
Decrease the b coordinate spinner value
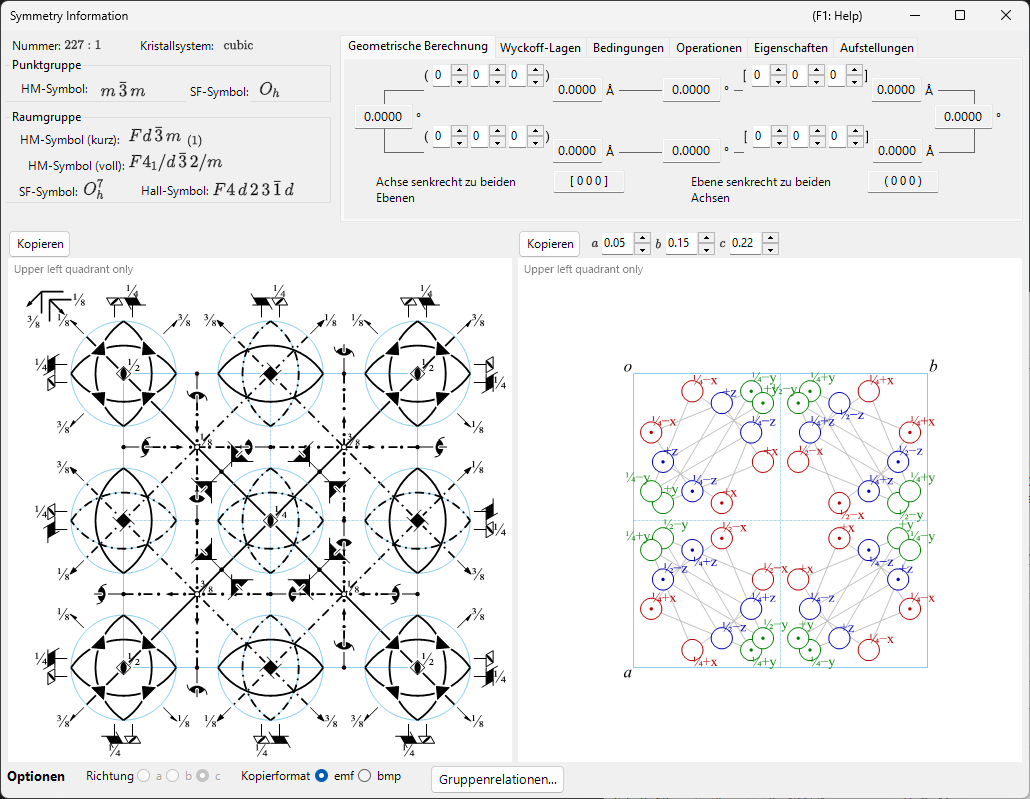(x=706, y=249)
